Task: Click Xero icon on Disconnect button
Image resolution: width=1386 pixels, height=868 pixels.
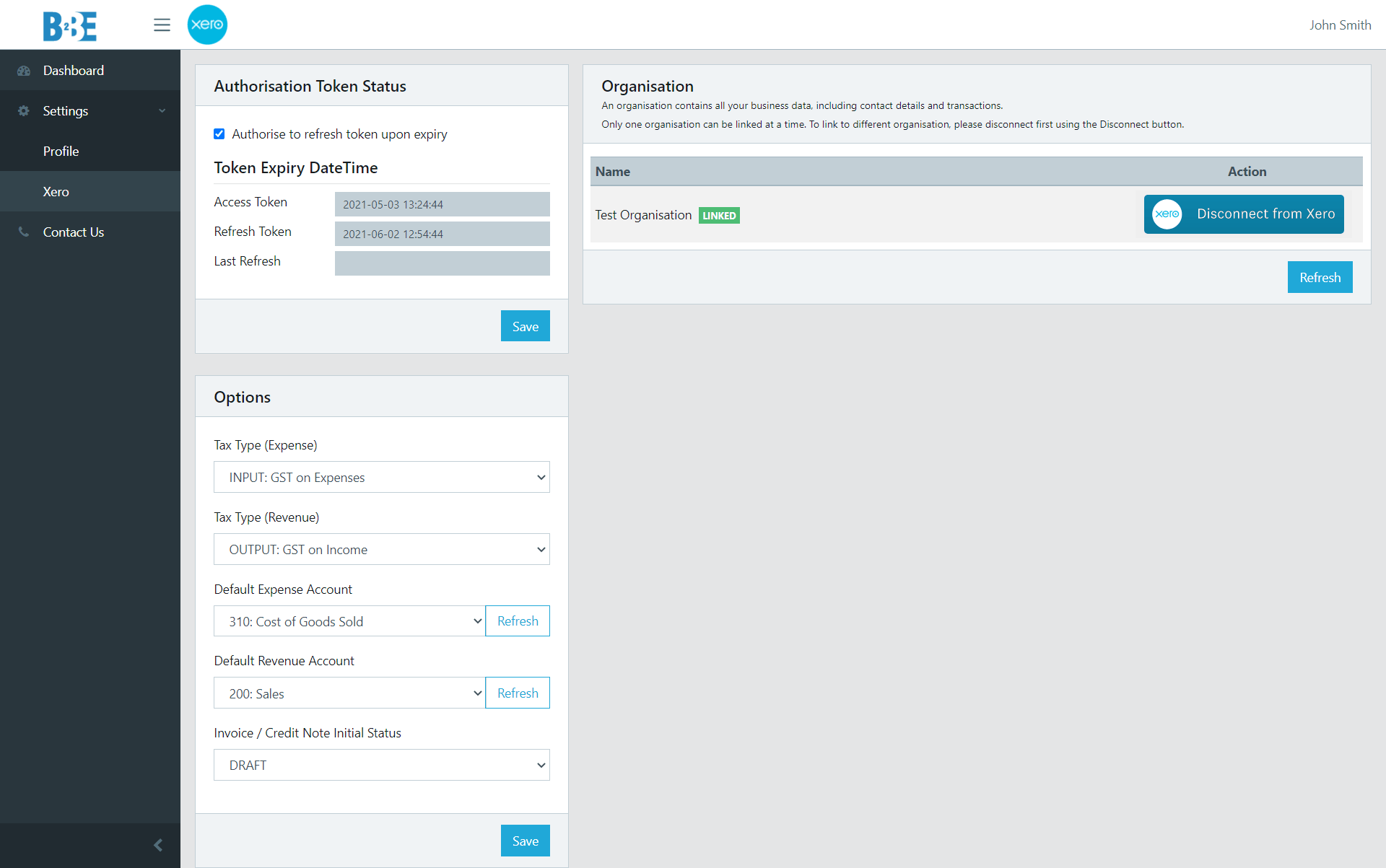Action: tap(1167, 214)
